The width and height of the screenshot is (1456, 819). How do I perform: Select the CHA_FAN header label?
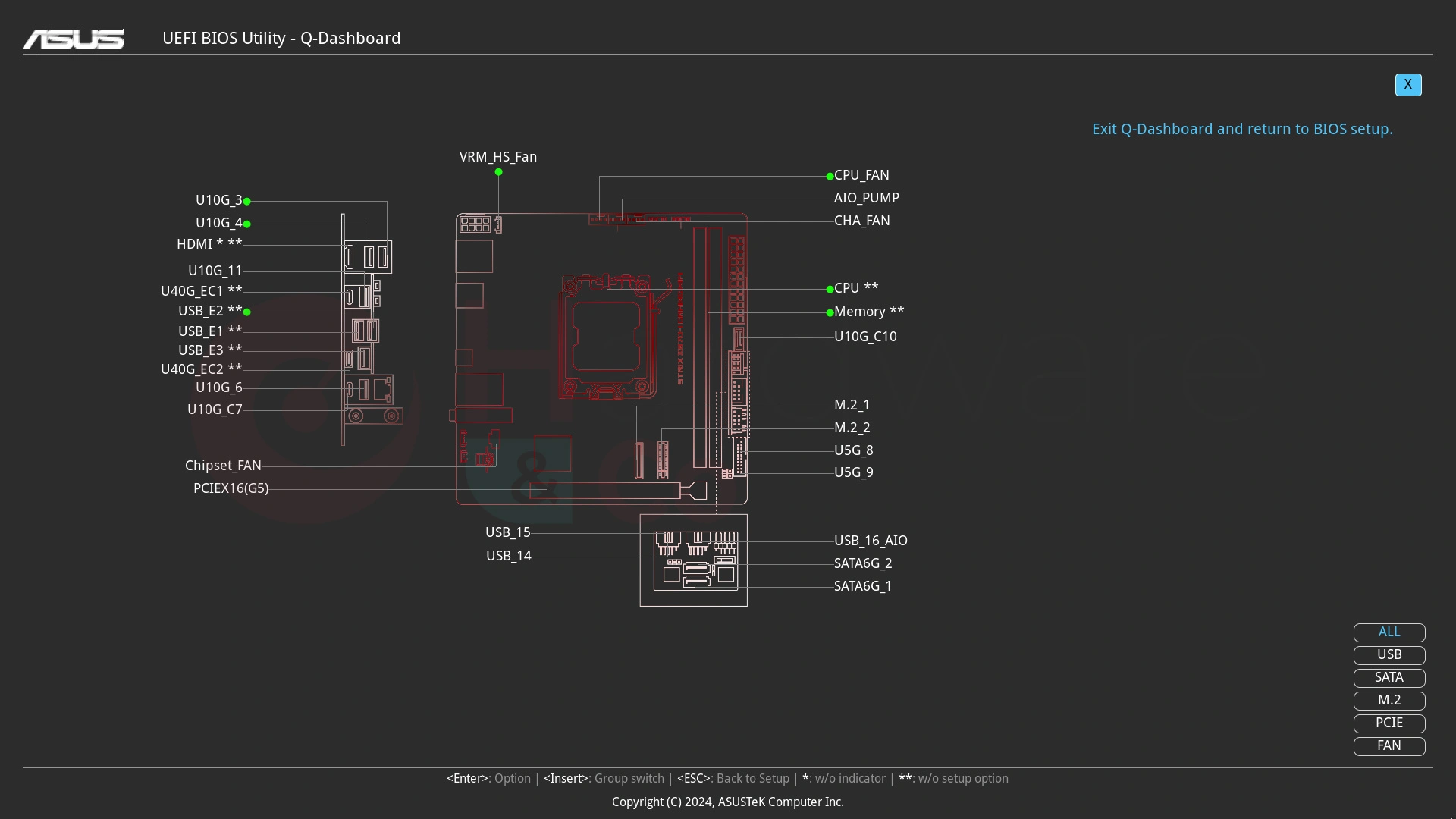tap(862, 221)
